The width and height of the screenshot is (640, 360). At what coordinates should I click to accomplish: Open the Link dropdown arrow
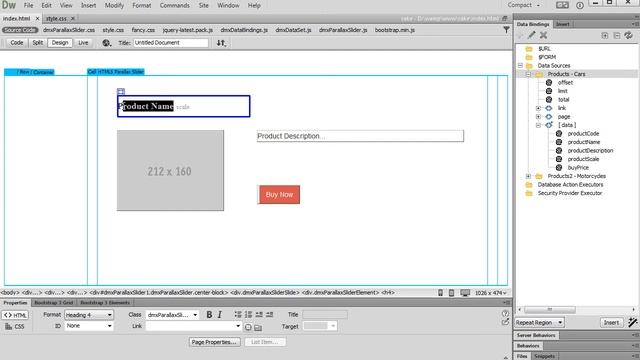(x=238, y=326)
